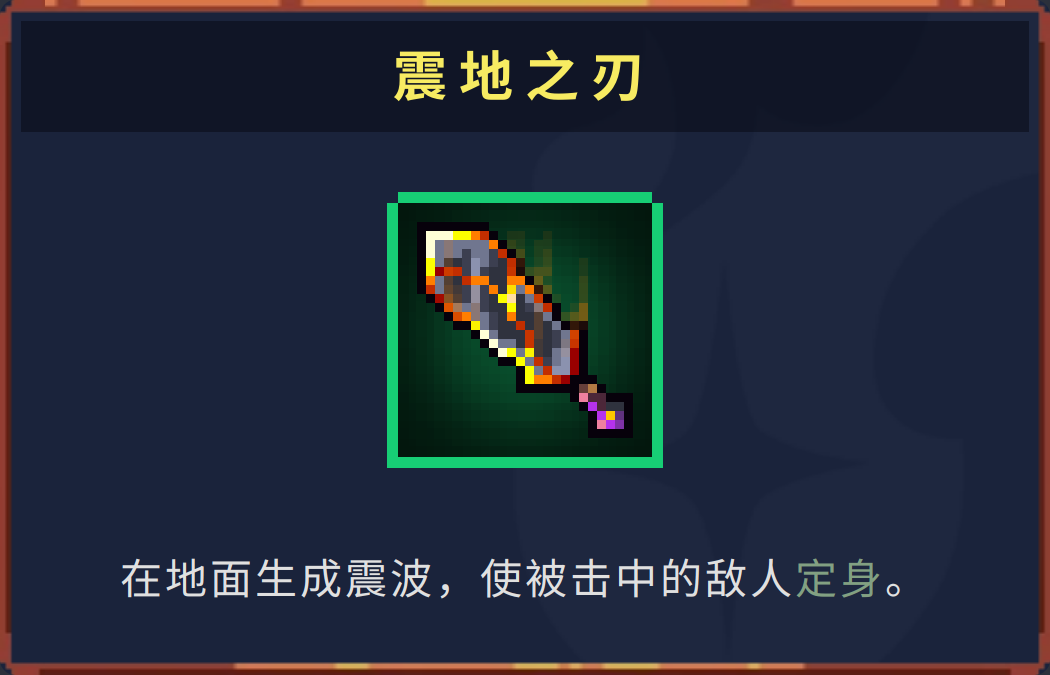The height and width of the screenshot is (675, 1050).
Task: Click the 震地之刃 sword item icon
Action: coord(524,329)
